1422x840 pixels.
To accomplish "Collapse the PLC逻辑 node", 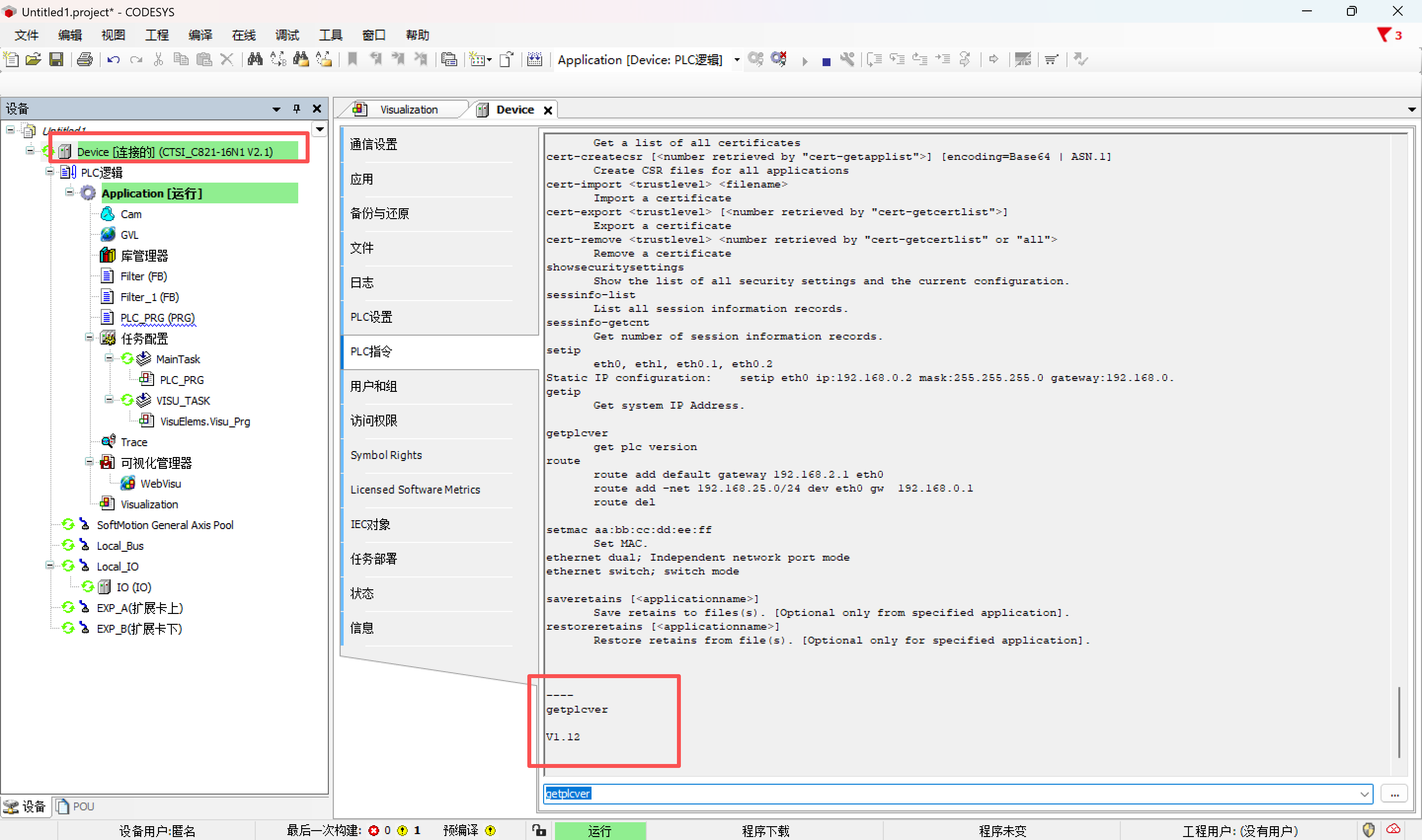I will (x=50, y=172).
